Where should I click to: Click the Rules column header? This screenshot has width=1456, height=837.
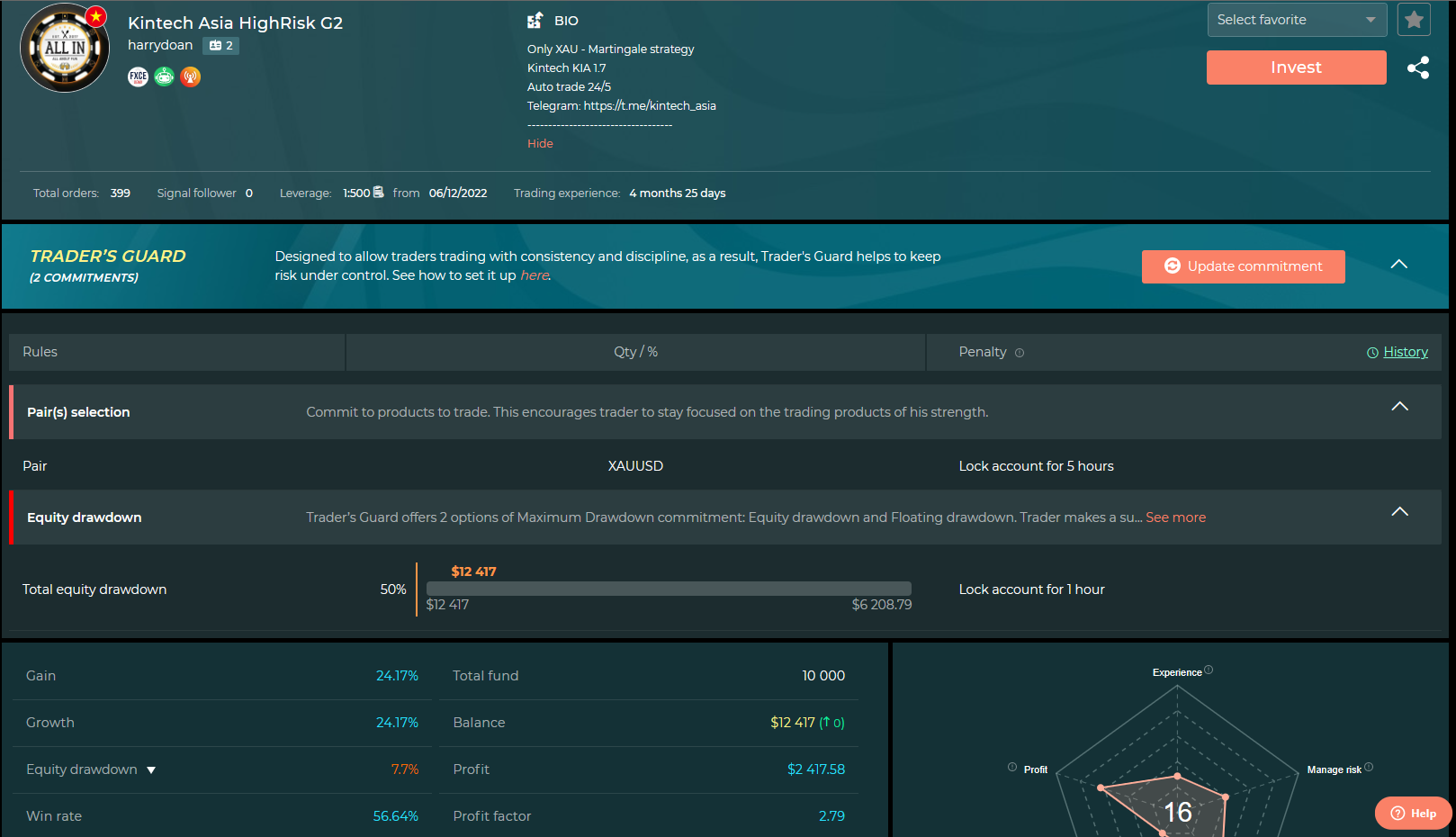click(40, 352)
